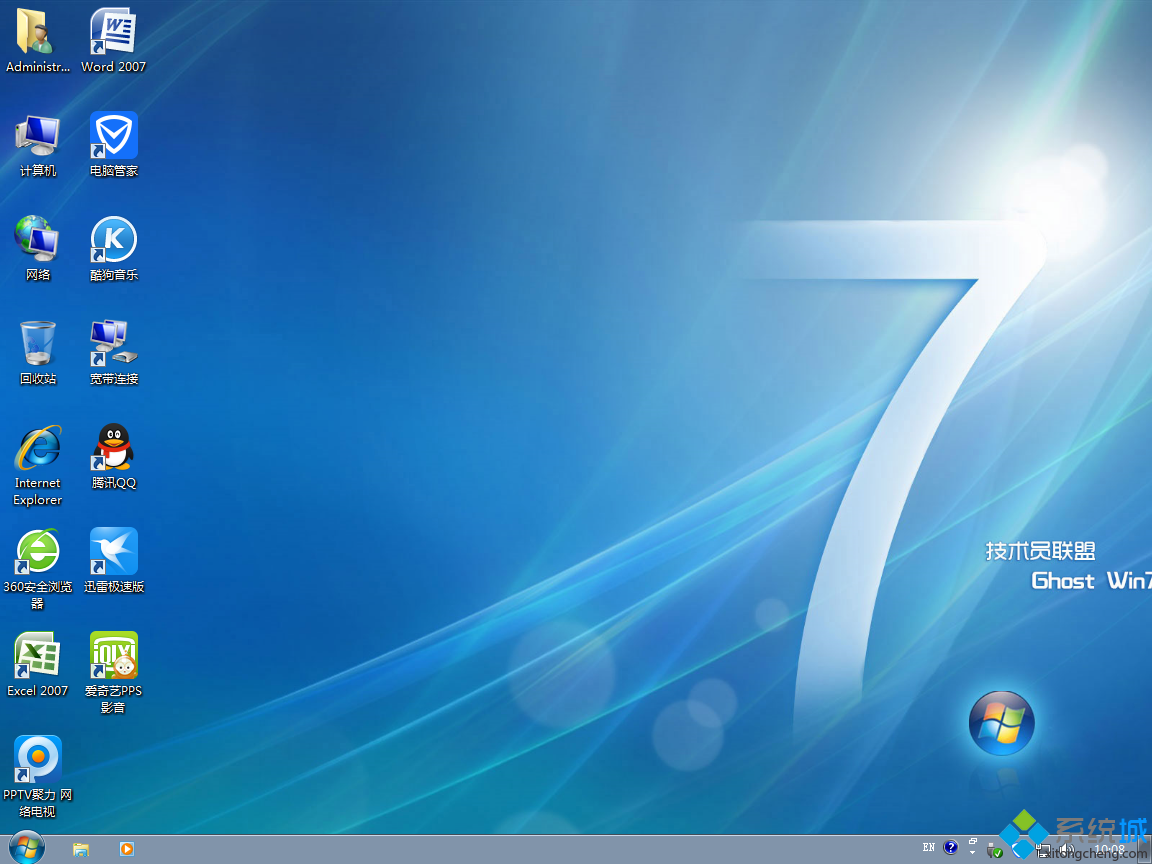This screenshot has width=1152, height=864.
Task: Select the PPTV聚力 网络电视 icon
Action: click(x=38, y=760)
